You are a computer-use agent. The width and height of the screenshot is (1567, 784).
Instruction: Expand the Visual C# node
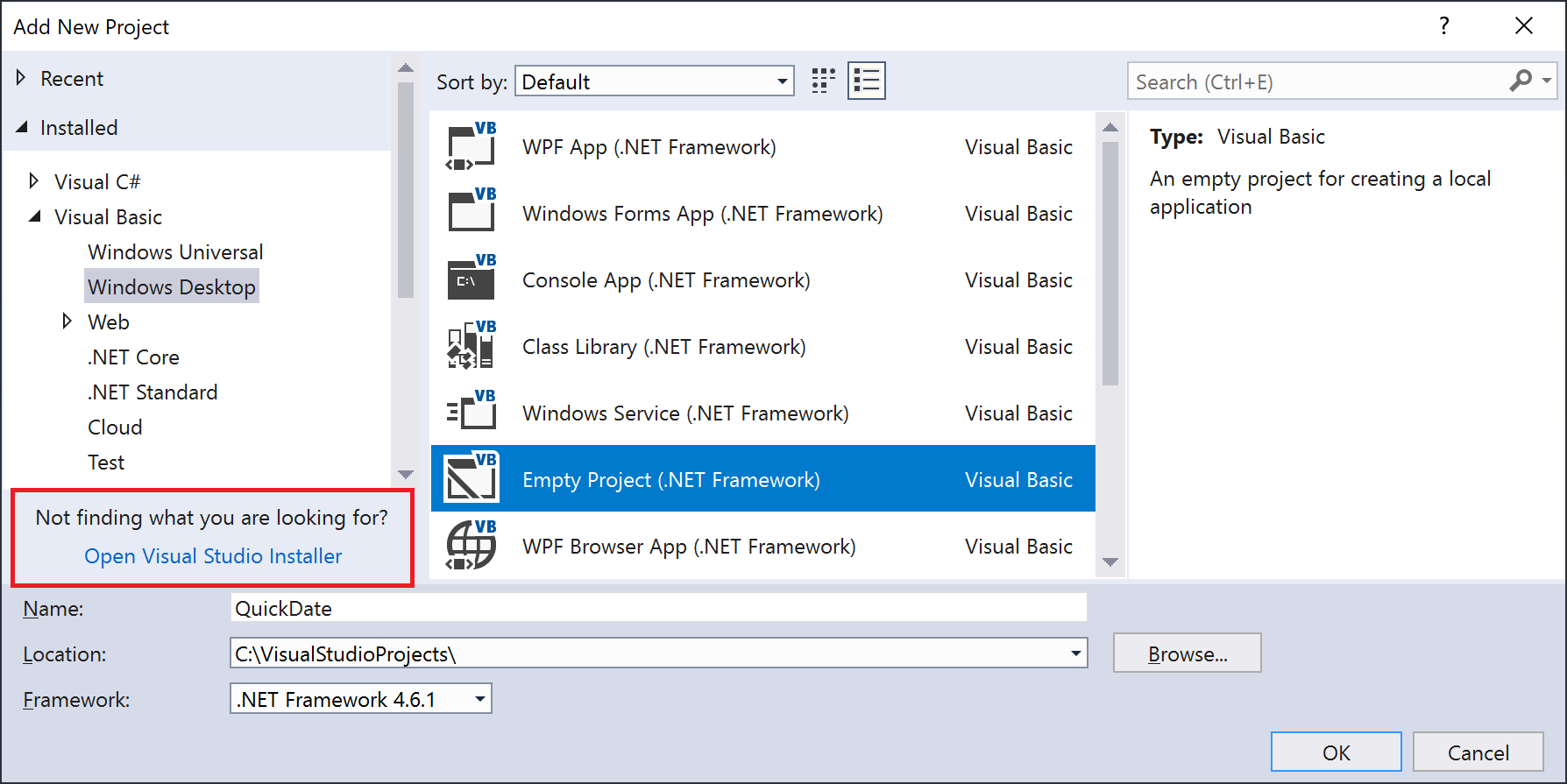[34, 181]
